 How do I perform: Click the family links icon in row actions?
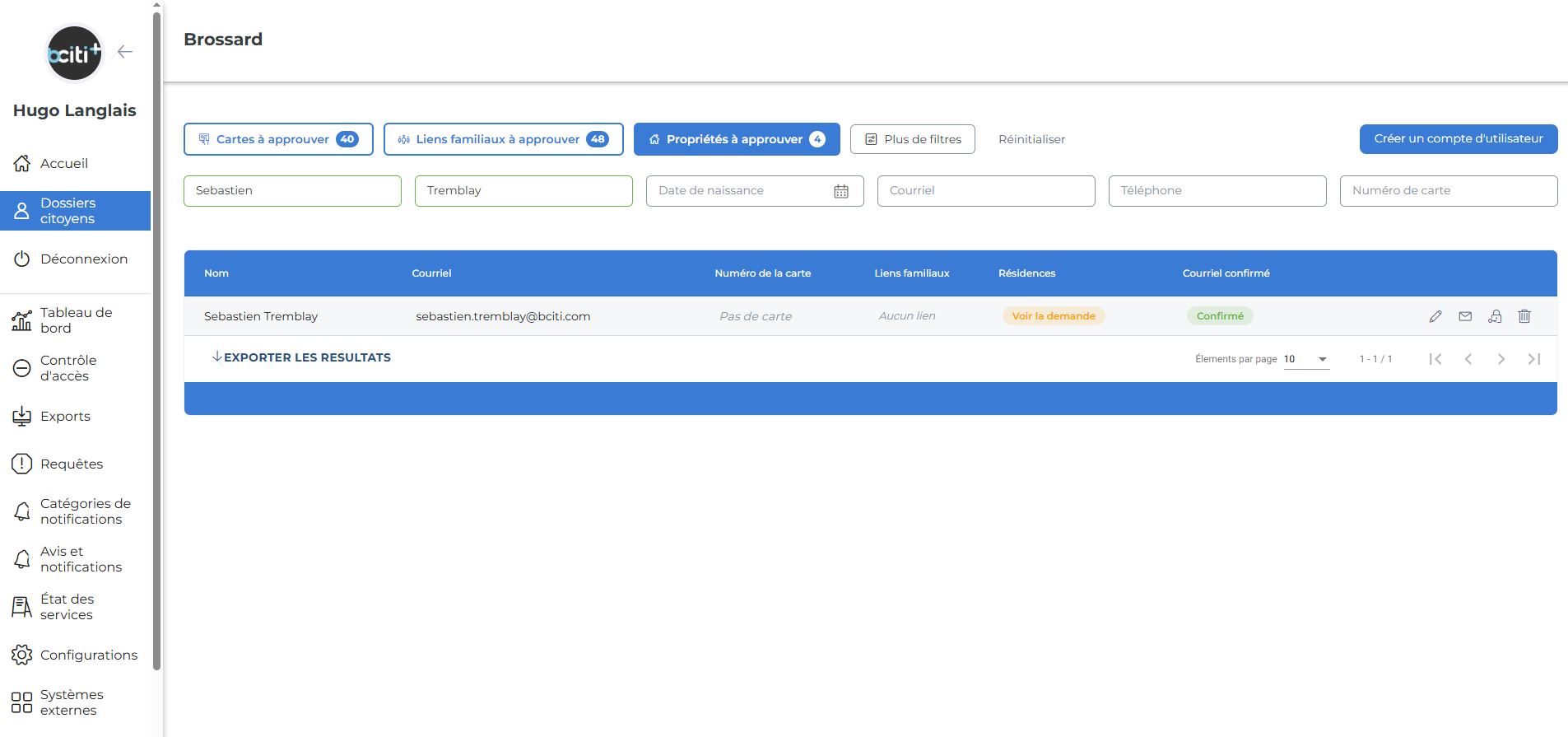(x=1495, y=316)
